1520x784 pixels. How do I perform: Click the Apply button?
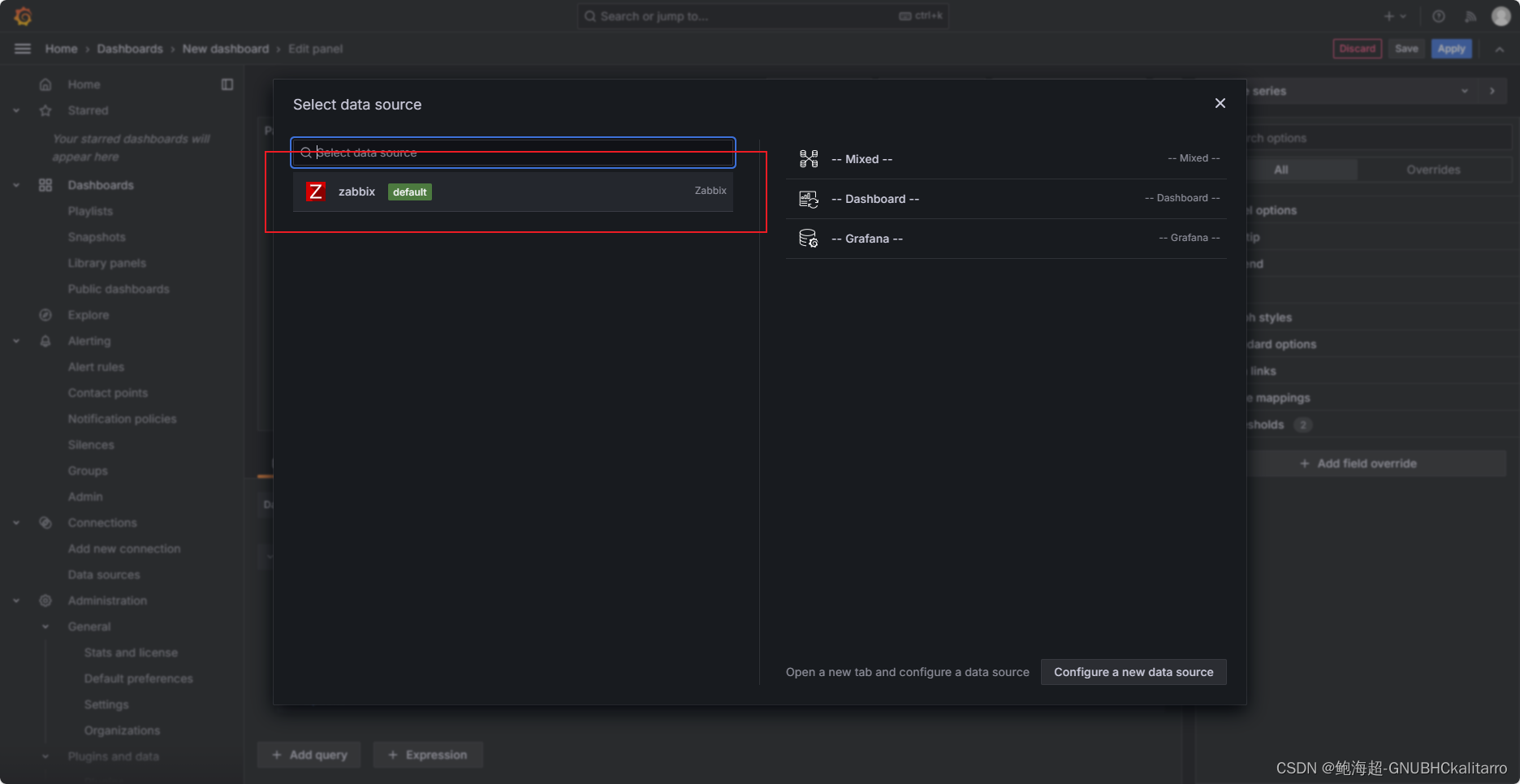(1451, 49)
